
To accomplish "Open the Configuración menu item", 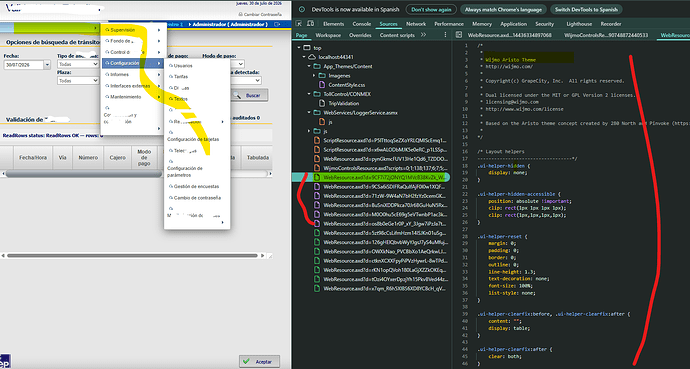I will (132, 63).
